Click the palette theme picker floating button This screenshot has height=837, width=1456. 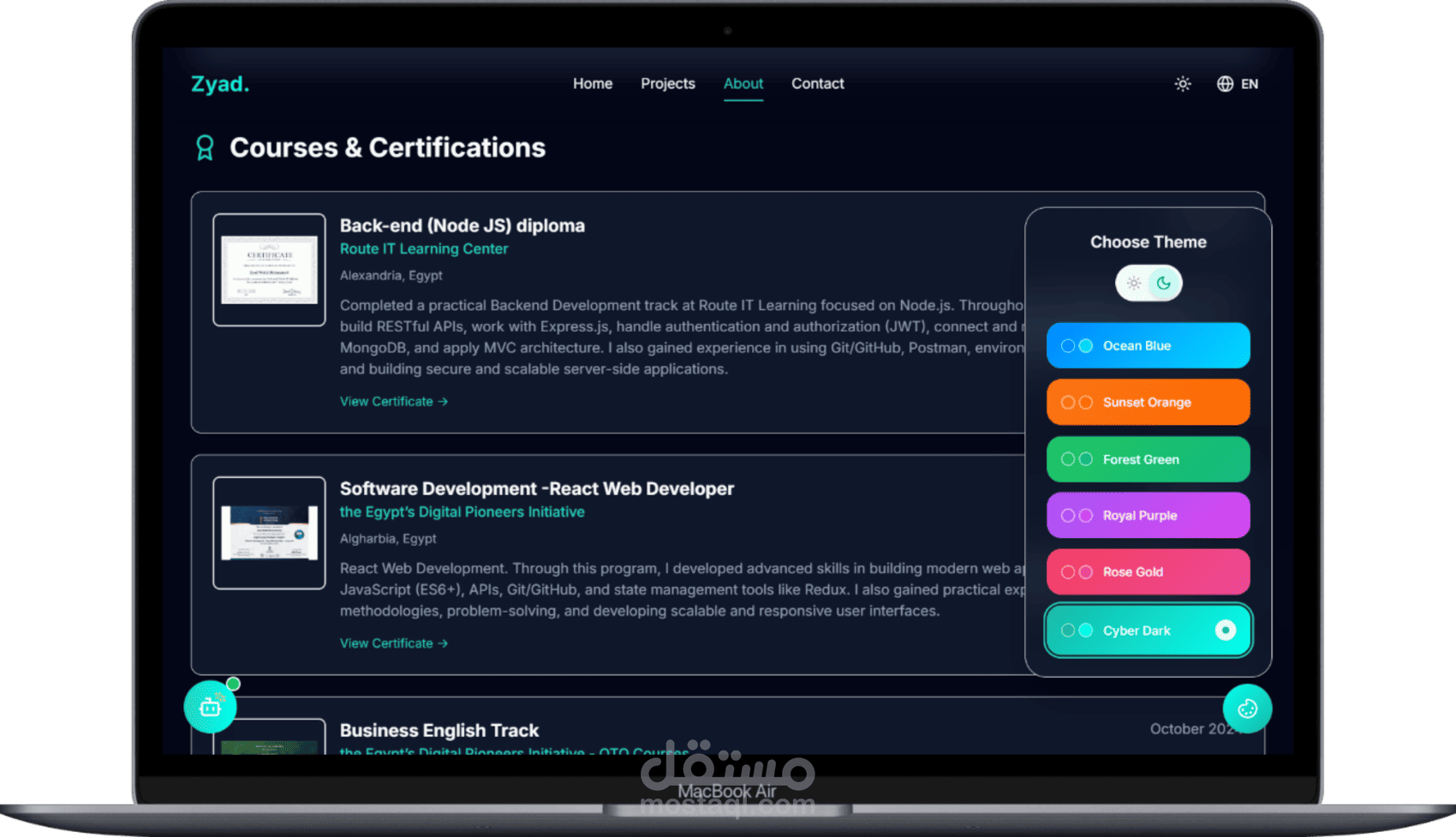(1247, 708)
